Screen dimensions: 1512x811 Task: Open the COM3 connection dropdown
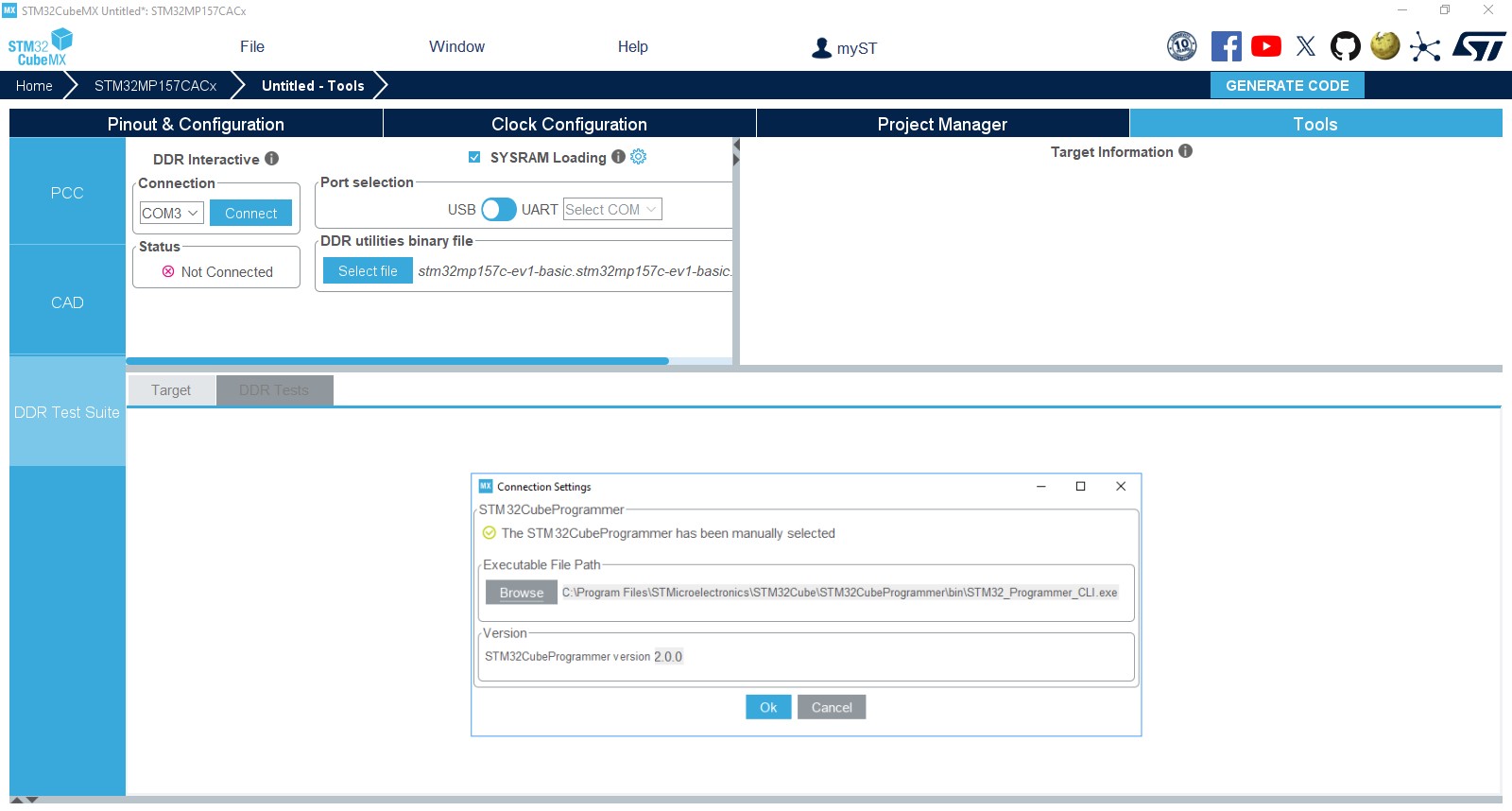click(x=171, y=214)
